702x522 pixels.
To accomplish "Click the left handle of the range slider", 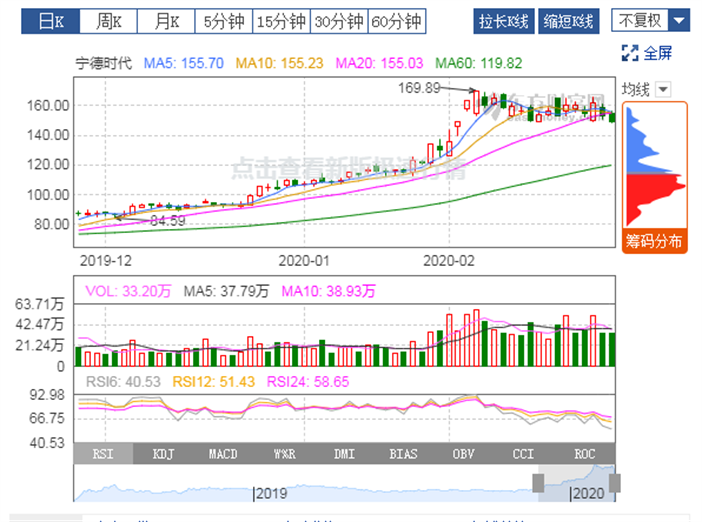I will (x=538, y=483).
